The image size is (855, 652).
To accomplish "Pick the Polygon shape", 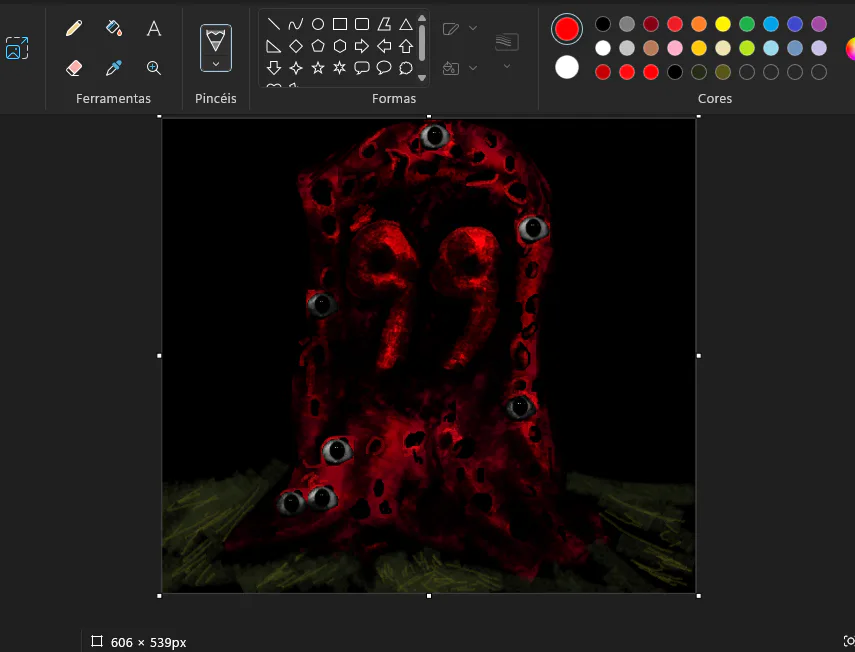I will 384,24.
